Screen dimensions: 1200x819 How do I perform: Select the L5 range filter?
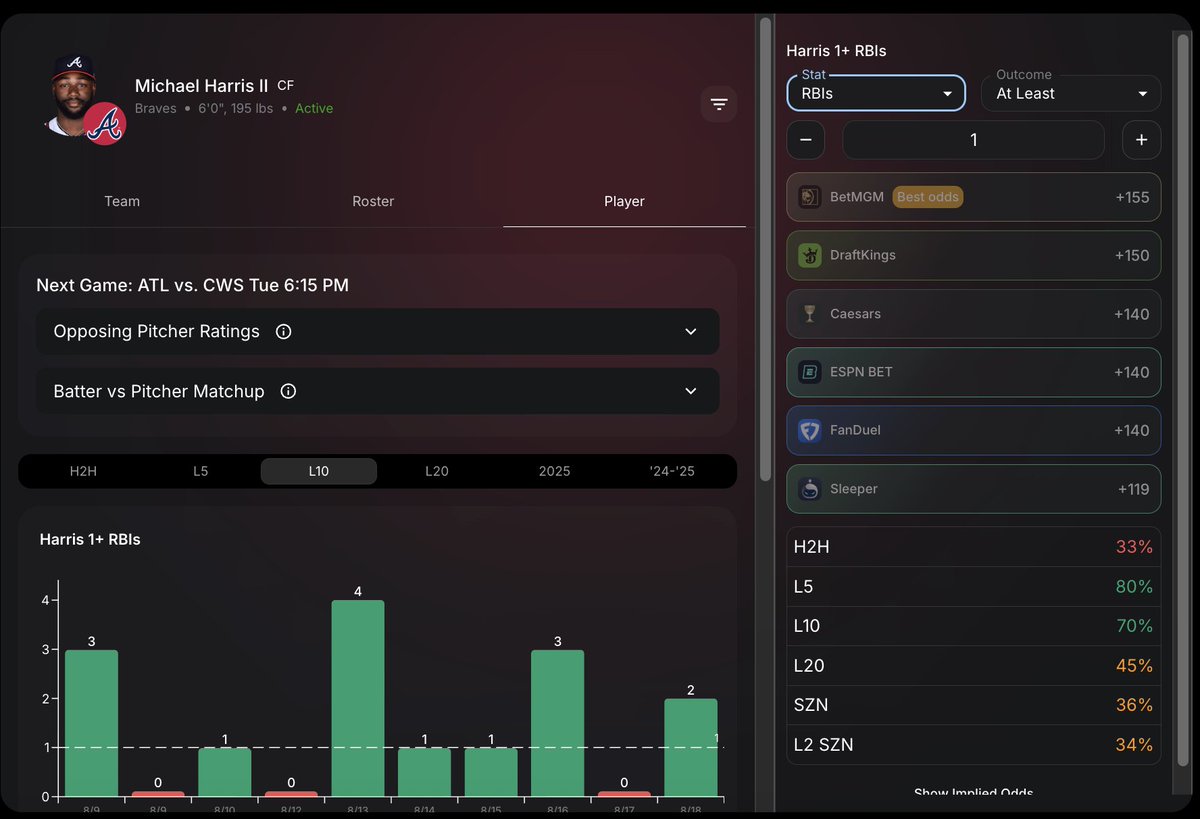[201, 471]
